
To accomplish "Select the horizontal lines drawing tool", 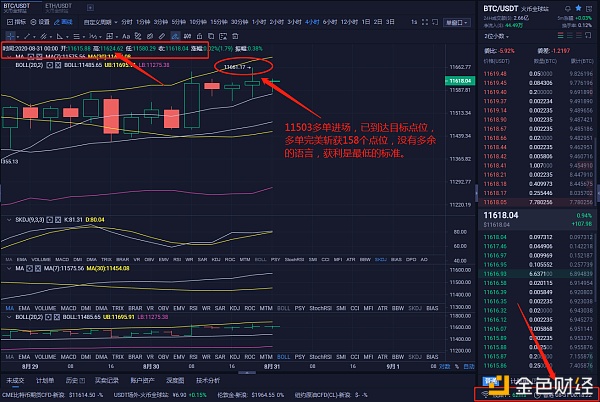I will [x=76, y=36].
